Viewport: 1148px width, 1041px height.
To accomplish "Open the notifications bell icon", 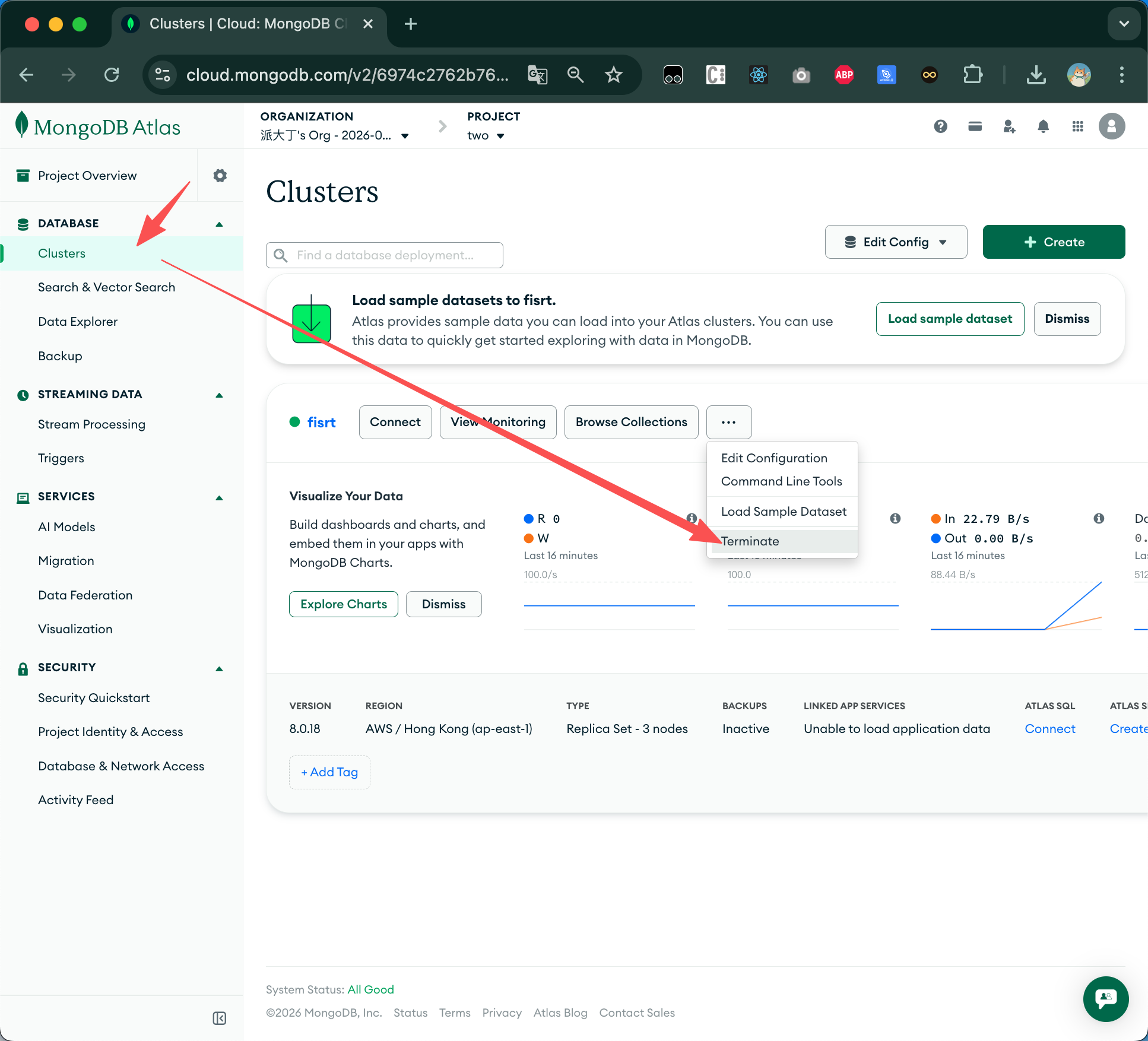I will [1043, 126].
